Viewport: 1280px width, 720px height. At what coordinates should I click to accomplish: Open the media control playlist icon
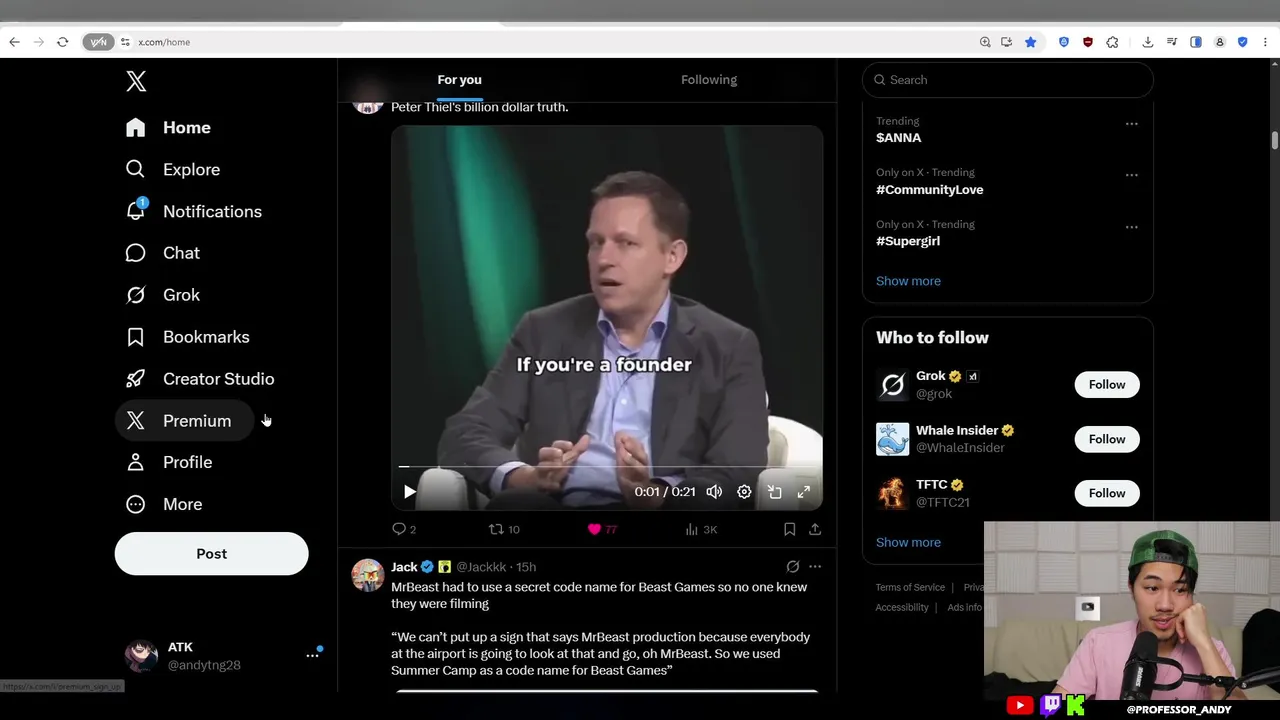(x=1170, y=42)
